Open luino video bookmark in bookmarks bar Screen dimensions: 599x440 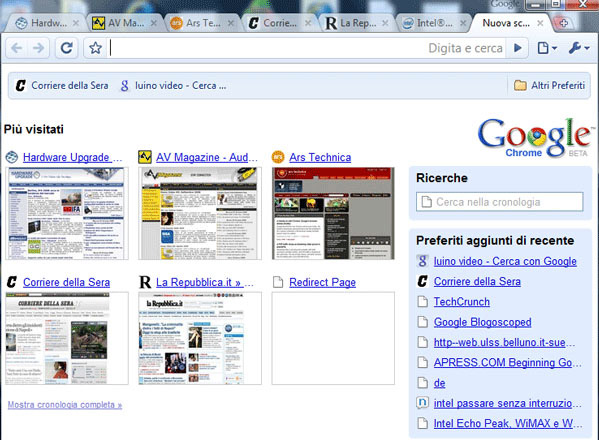coord(173,86)
